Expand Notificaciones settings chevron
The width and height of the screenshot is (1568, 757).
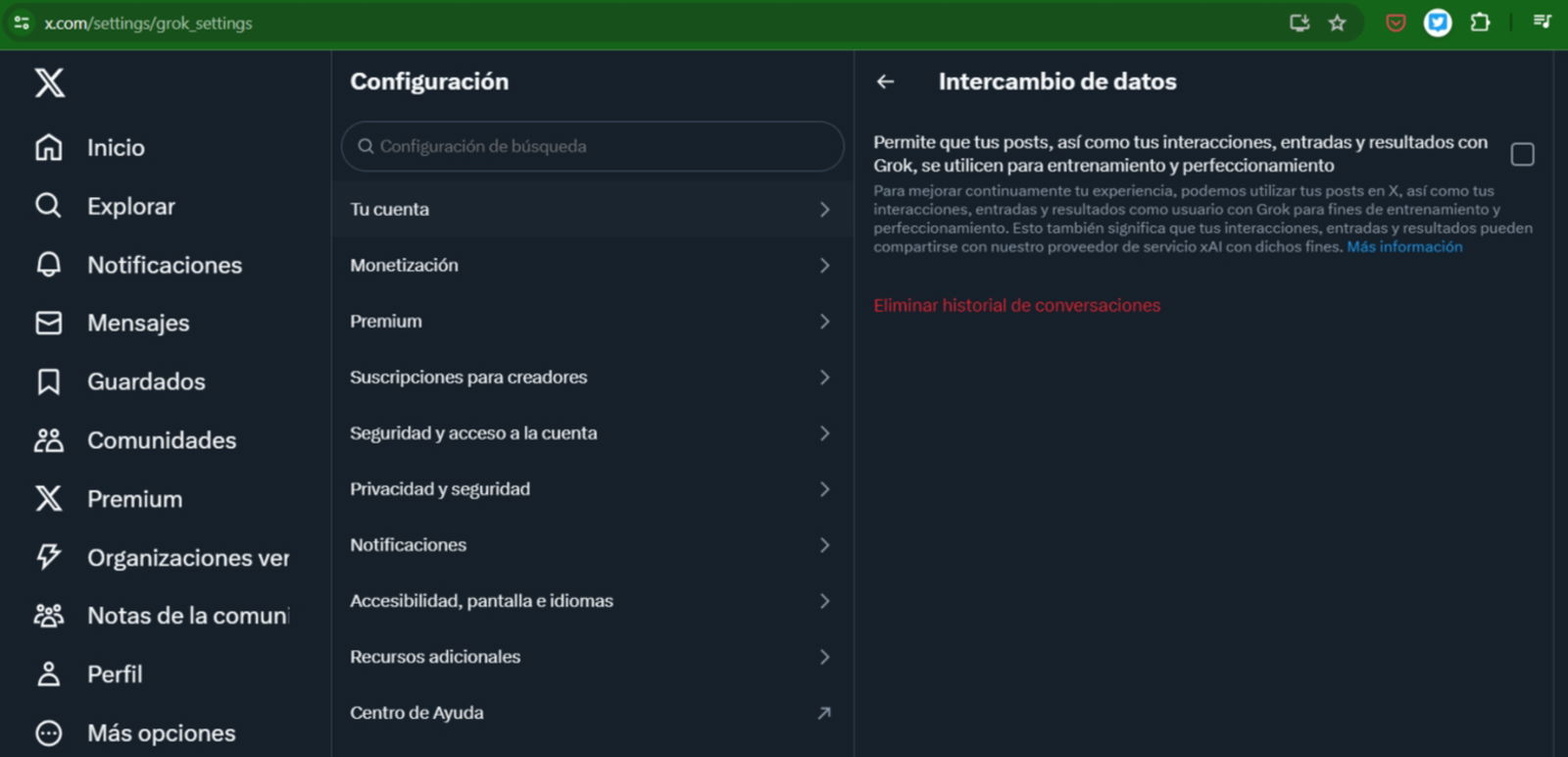click(x=824, y=544)
